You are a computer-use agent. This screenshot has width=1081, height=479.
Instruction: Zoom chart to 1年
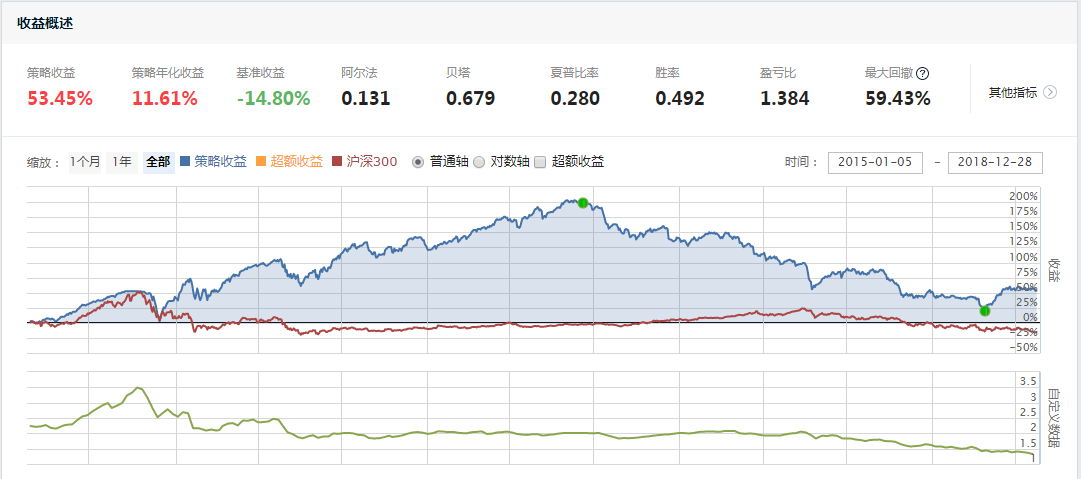(121, 162)
